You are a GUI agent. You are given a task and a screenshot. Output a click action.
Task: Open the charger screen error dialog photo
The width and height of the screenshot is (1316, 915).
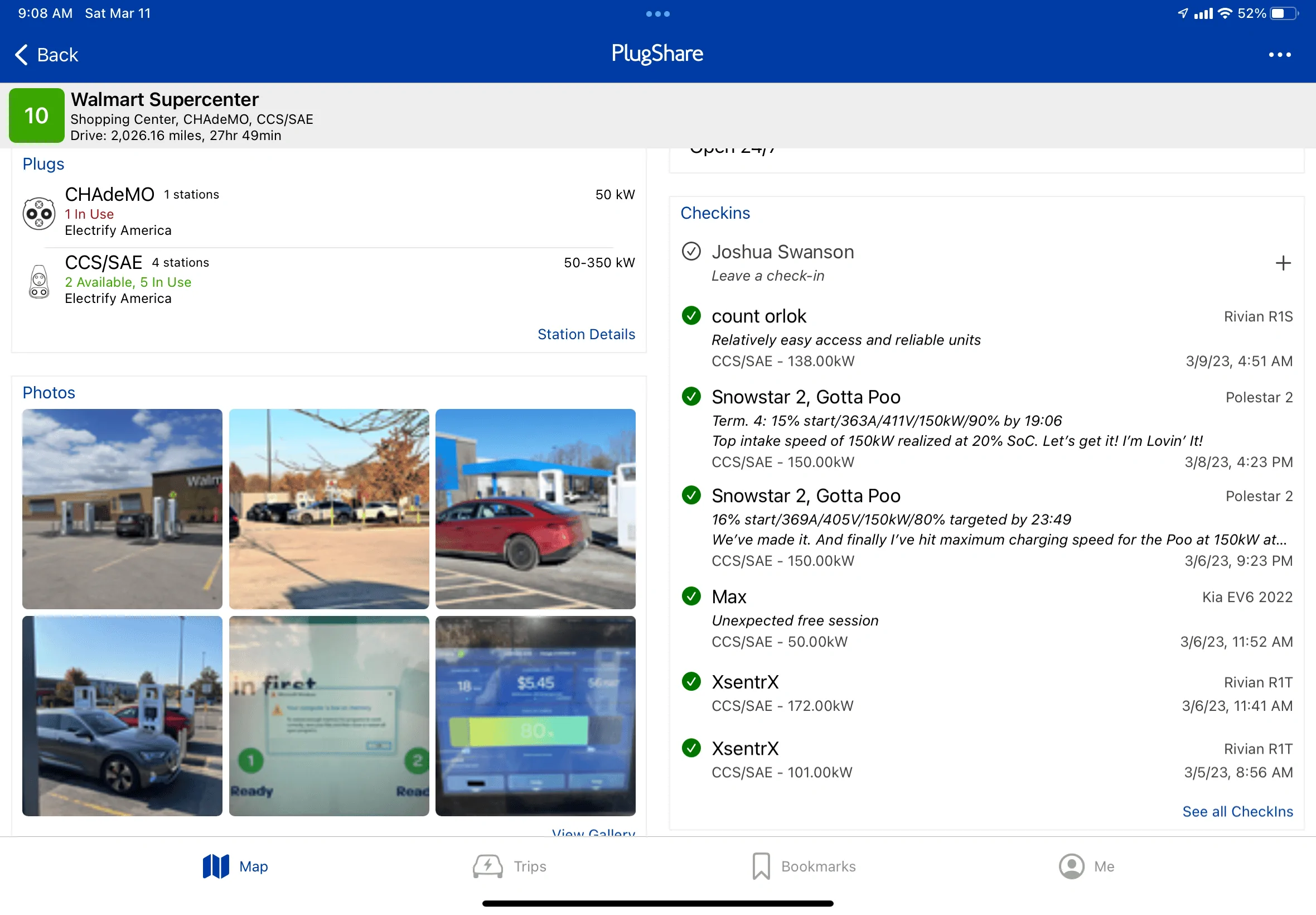tap(329, 715)
